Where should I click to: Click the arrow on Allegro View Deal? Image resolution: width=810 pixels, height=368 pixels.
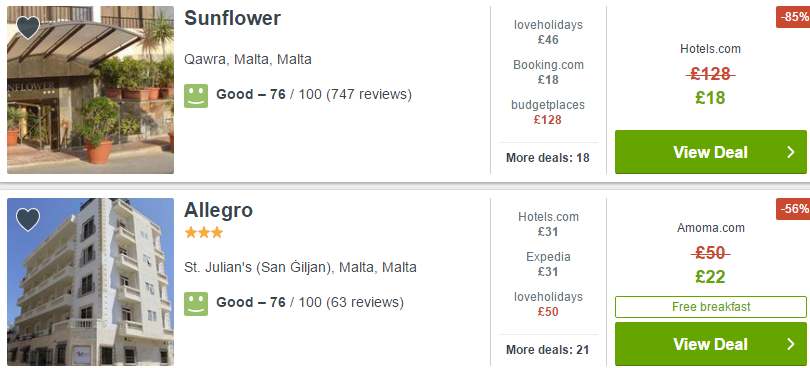790,344
